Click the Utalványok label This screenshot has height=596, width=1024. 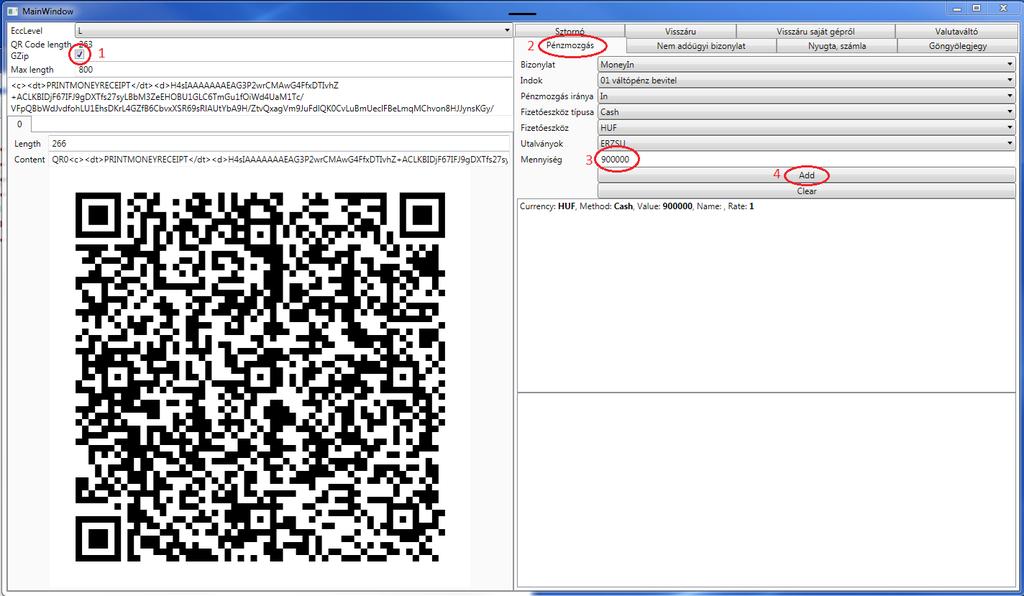[x=541, y=143]
